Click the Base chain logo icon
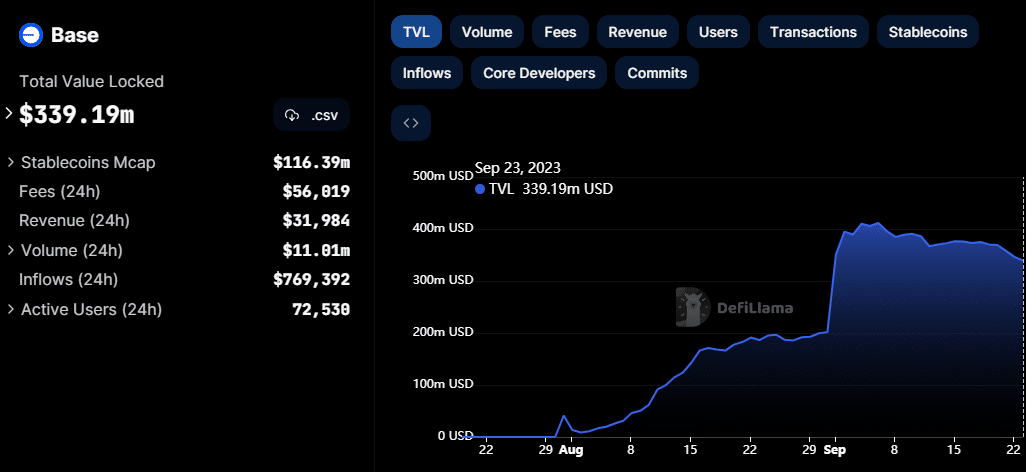 (x=31, y=35)
